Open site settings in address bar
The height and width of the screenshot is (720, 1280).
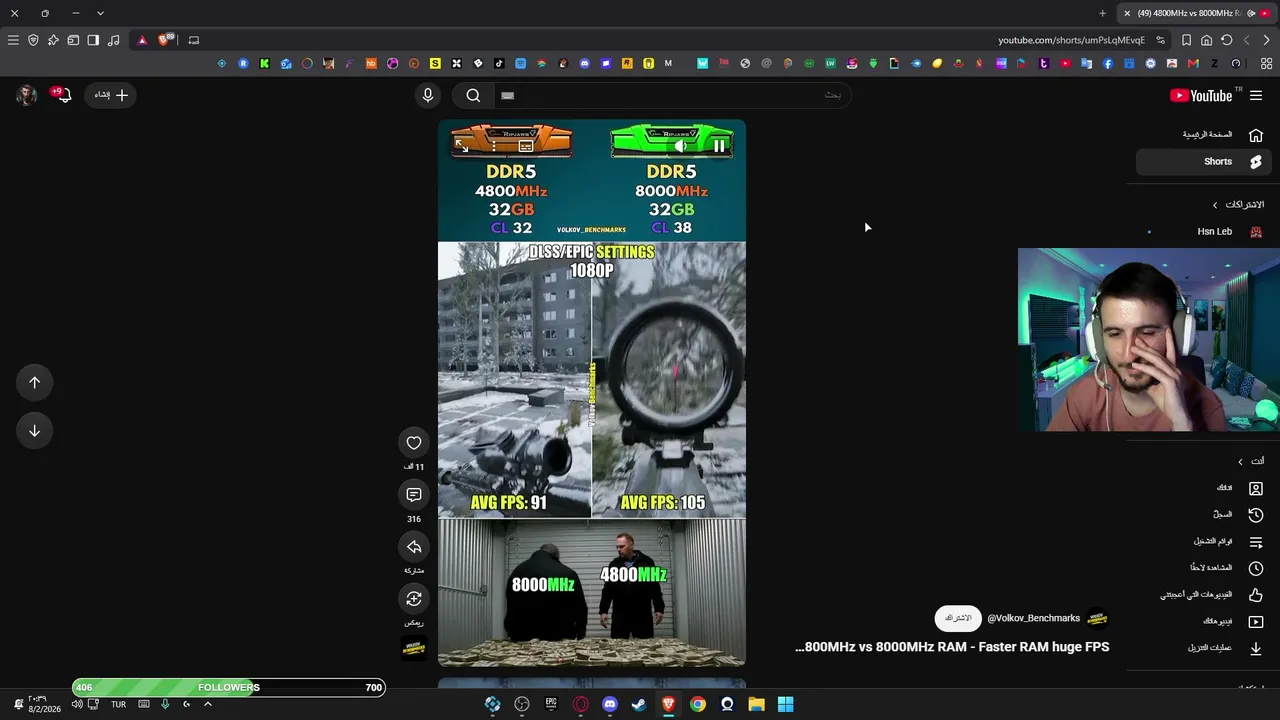point(1160,40)
